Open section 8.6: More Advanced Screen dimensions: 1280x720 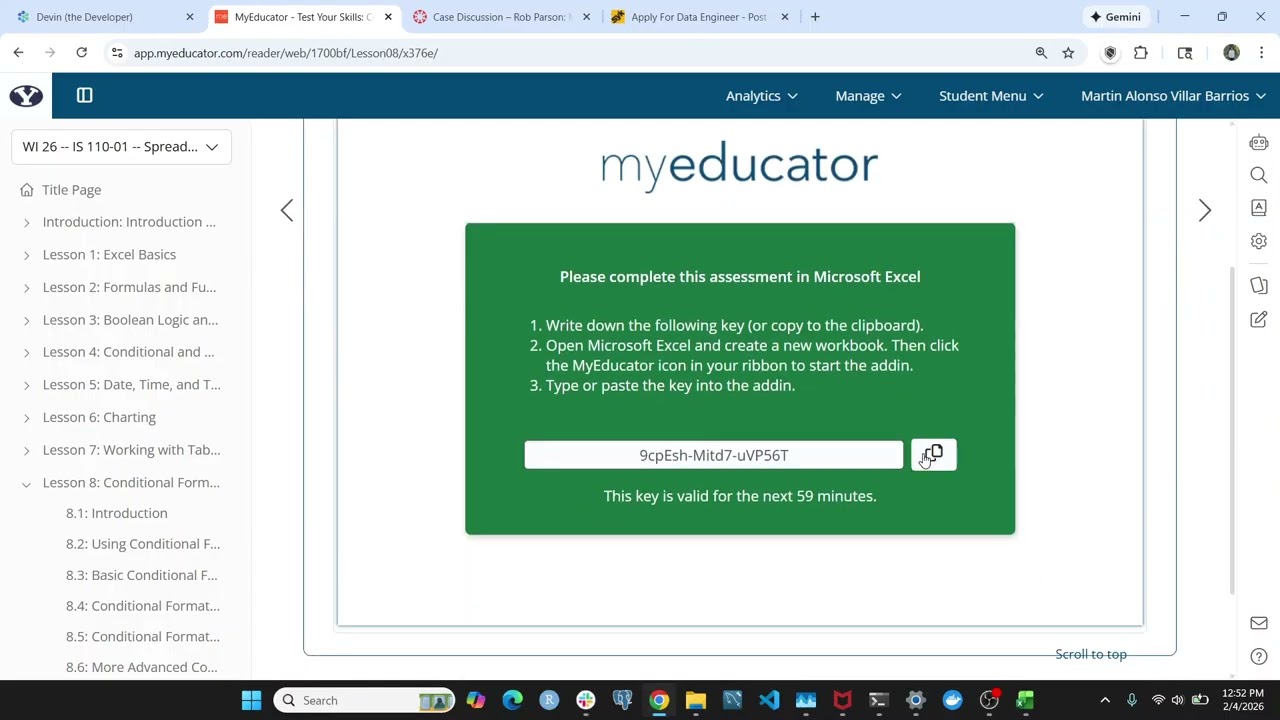tap(141, 667)
